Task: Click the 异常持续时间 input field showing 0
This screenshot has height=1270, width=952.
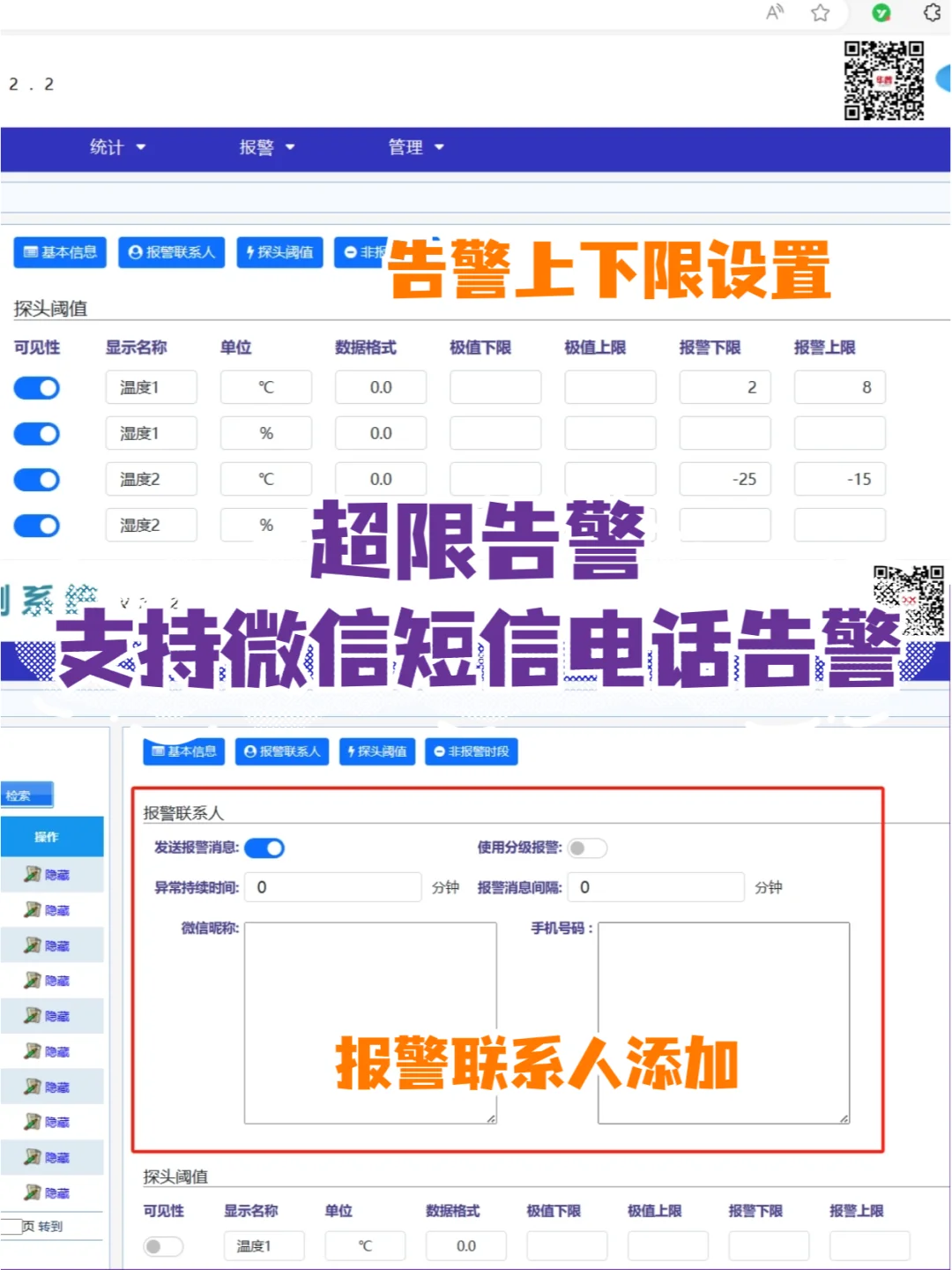Action: click(333, 887)
